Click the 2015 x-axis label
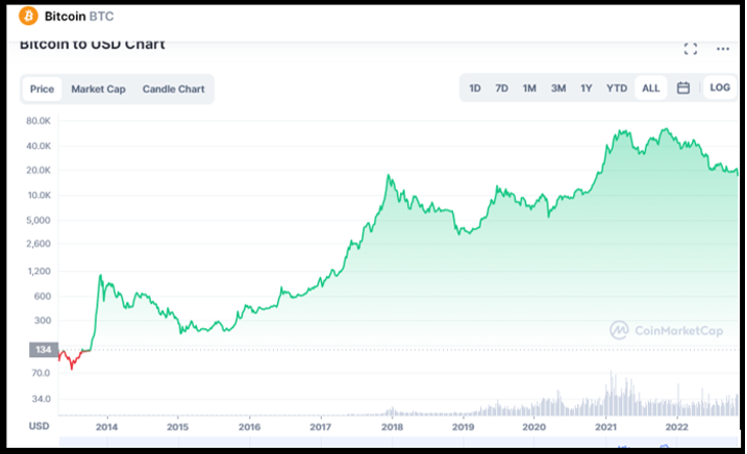 (x=178, y=427)
